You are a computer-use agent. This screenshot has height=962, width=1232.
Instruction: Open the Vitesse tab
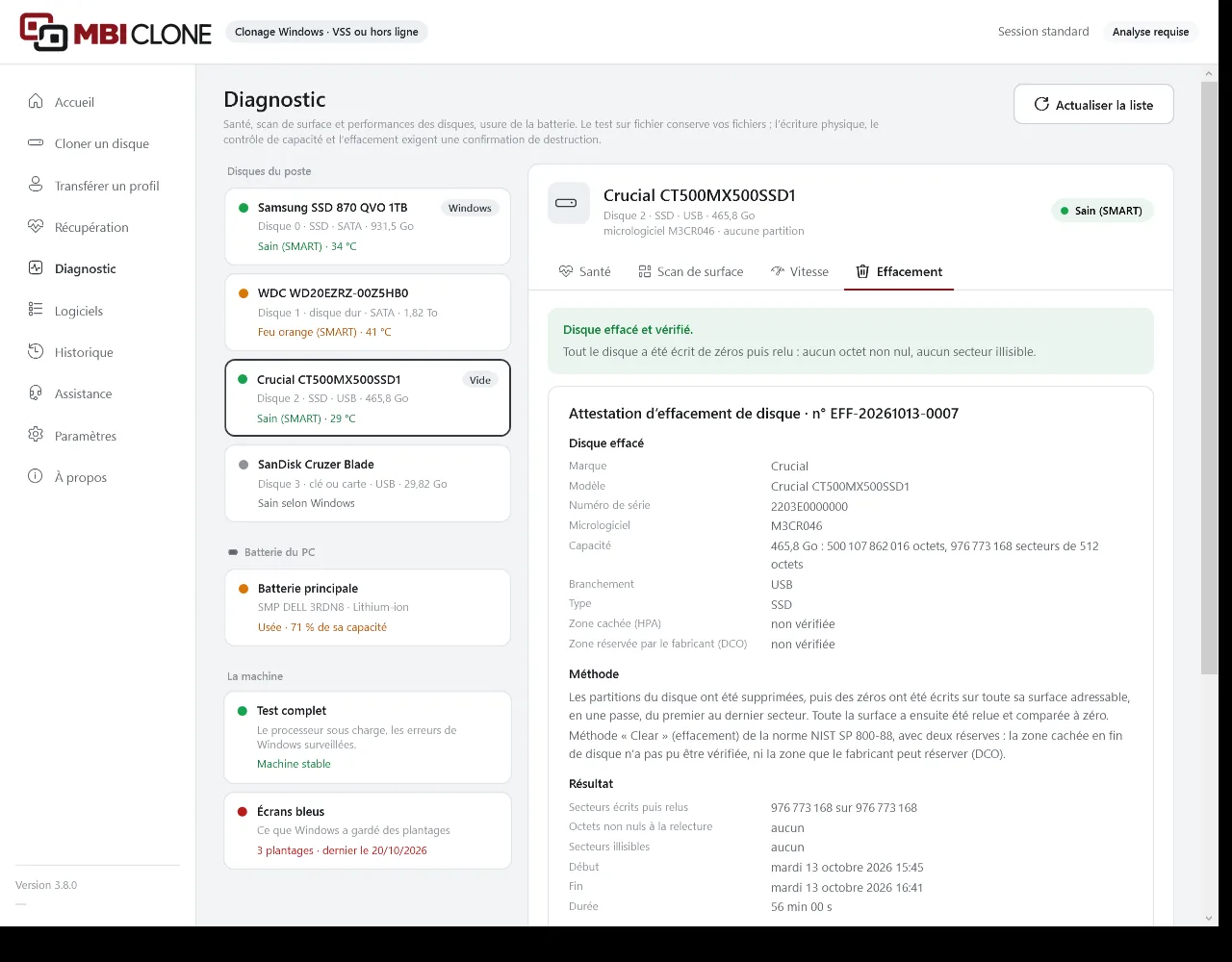point(799,271)
